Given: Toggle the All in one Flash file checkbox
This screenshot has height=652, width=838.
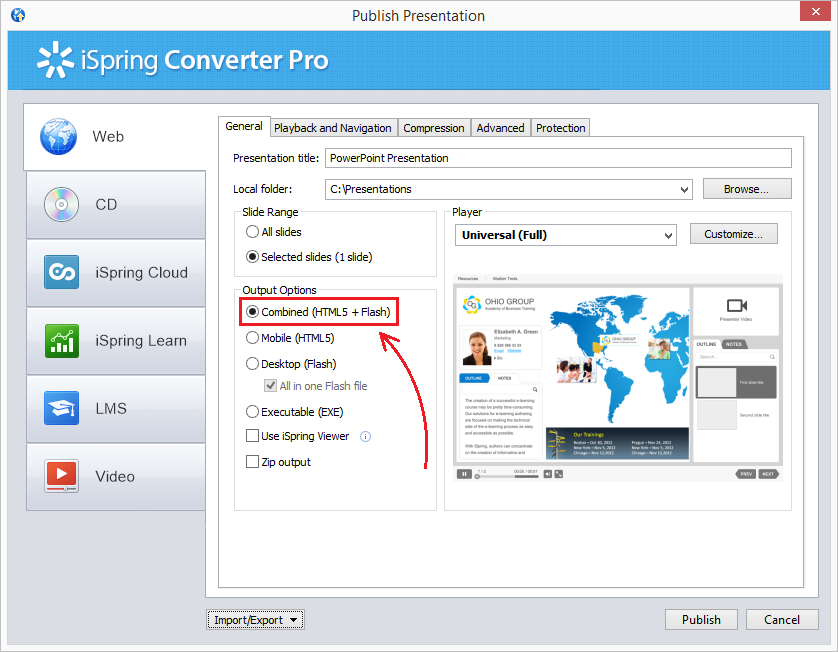Looking at the screenshot, I should click(x=270, y=386).
